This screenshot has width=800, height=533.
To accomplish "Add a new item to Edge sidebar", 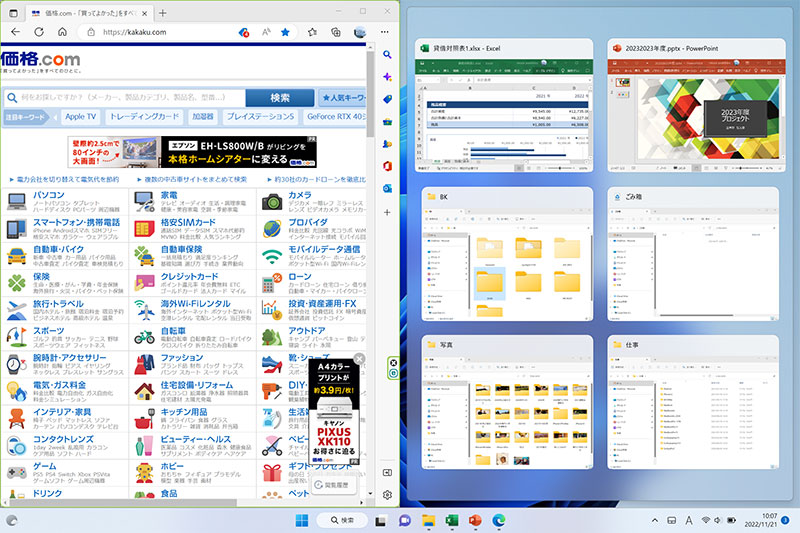I will (x=387, y=212).
